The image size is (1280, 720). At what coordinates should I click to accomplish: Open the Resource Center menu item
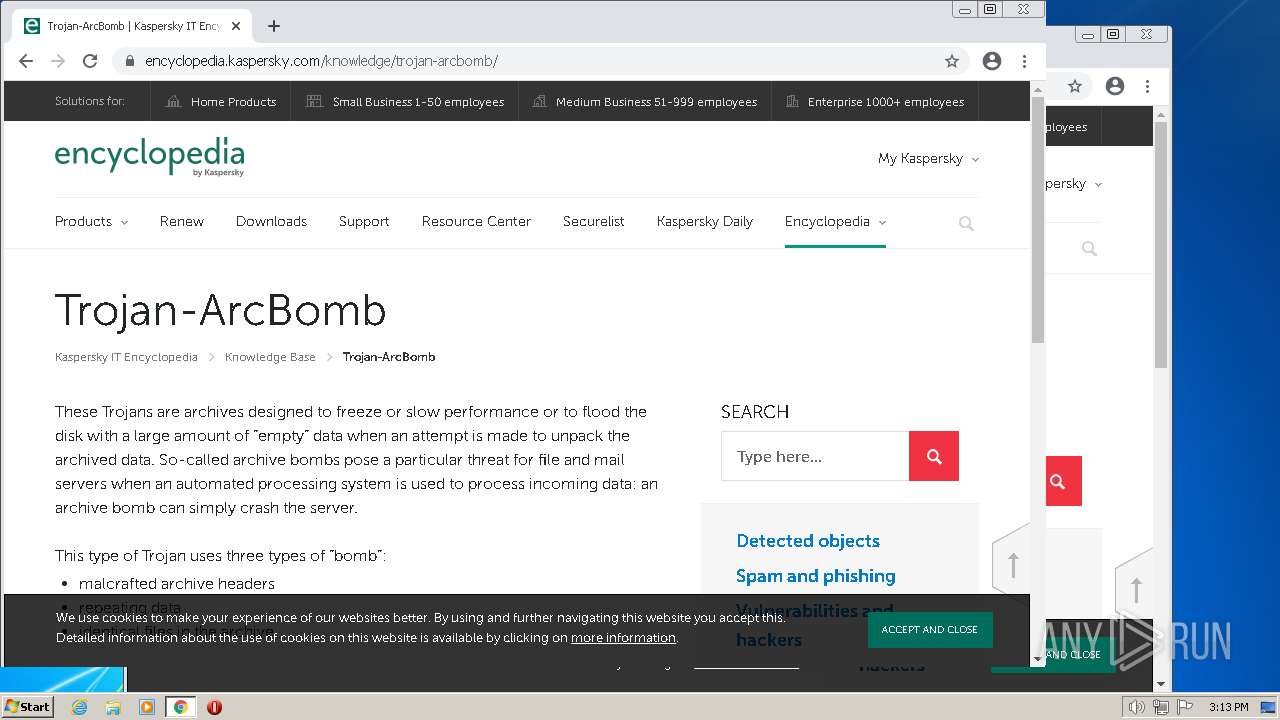[476, 221]
